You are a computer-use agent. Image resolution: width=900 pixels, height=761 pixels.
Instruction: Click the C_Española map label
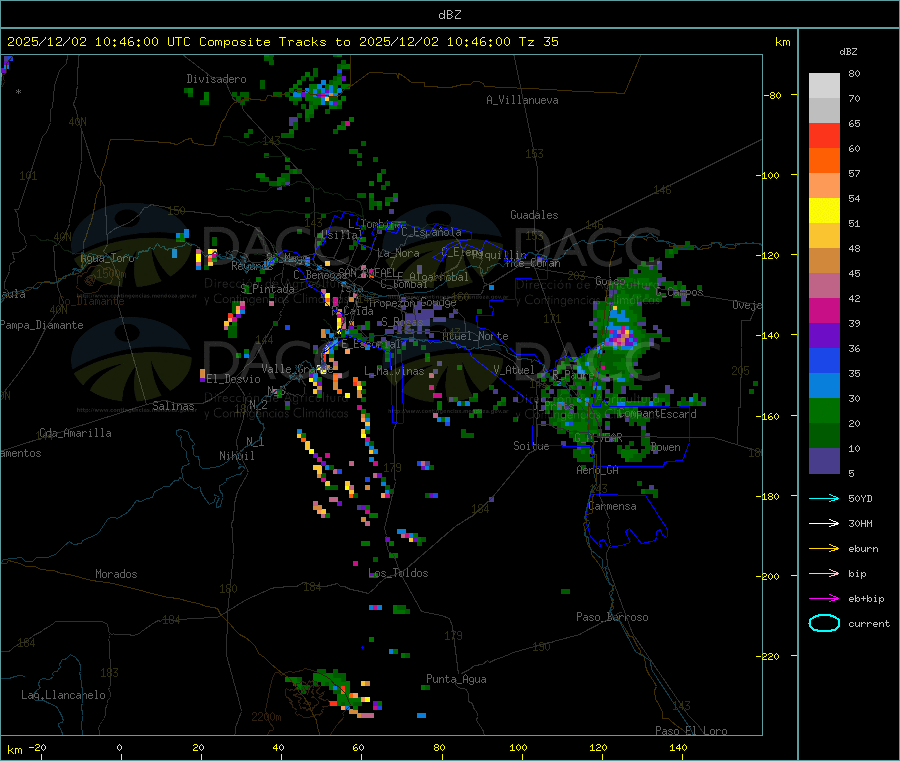(x=431, y=232)
